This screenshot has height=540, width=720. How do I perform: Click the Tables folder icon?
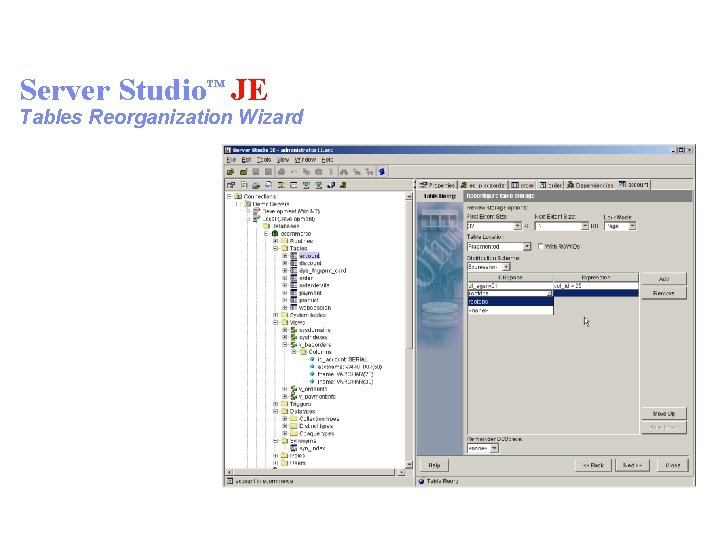click(x=284, y=248)
